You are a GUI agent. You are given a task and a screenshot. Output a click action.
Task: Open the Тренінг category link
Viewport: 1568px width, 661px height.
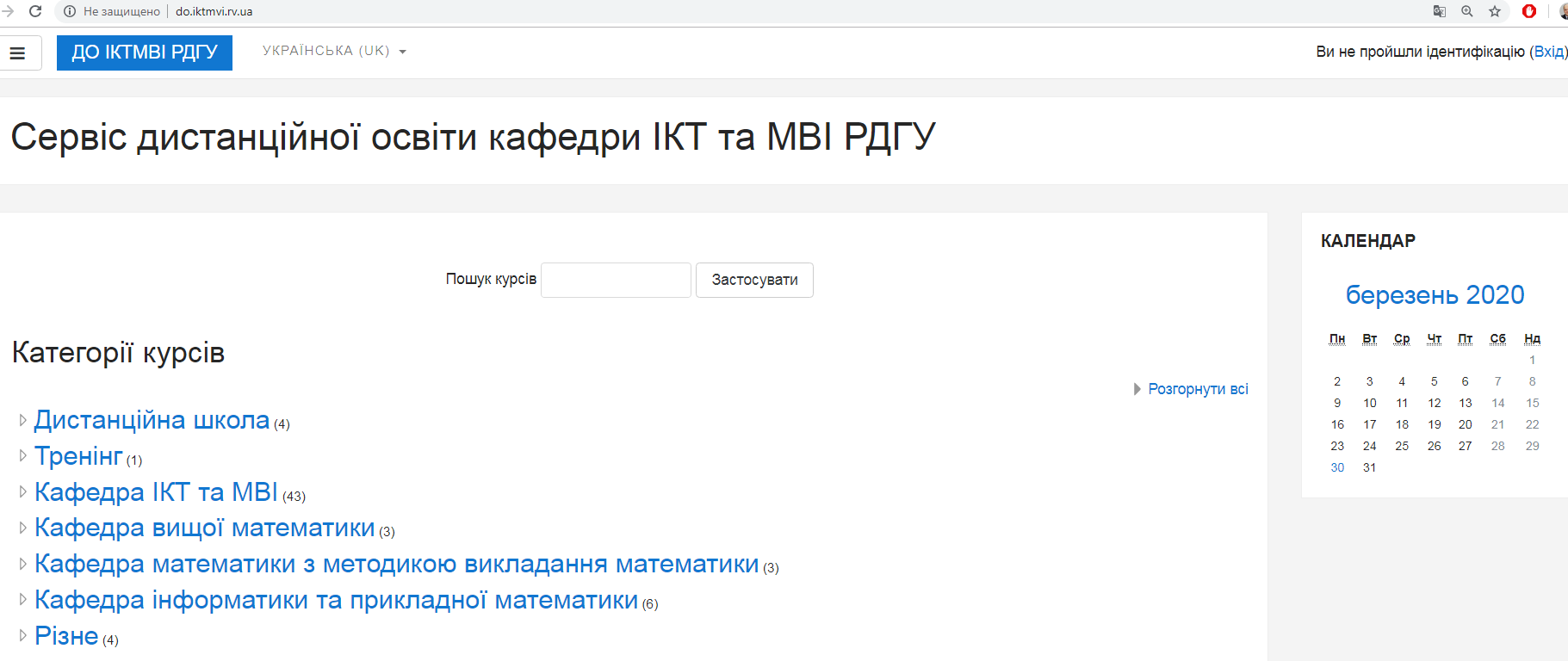point(78,456)
